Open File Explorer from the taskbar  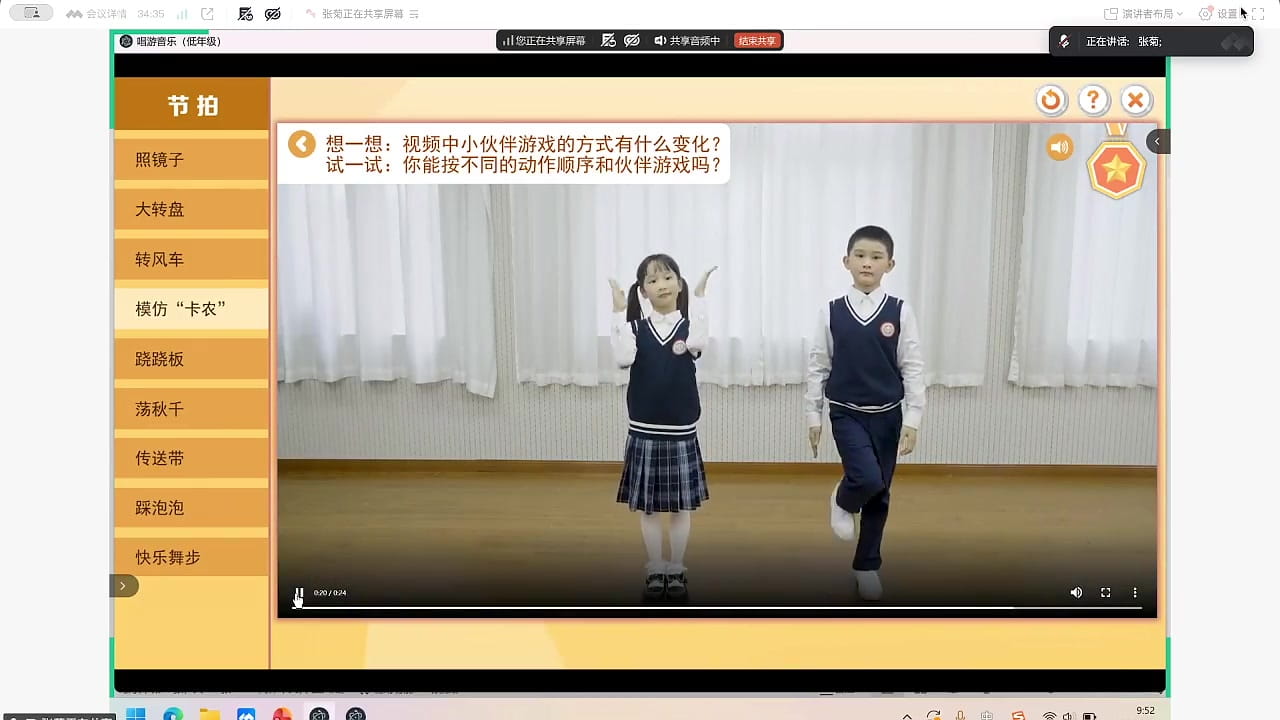[209, 715]
